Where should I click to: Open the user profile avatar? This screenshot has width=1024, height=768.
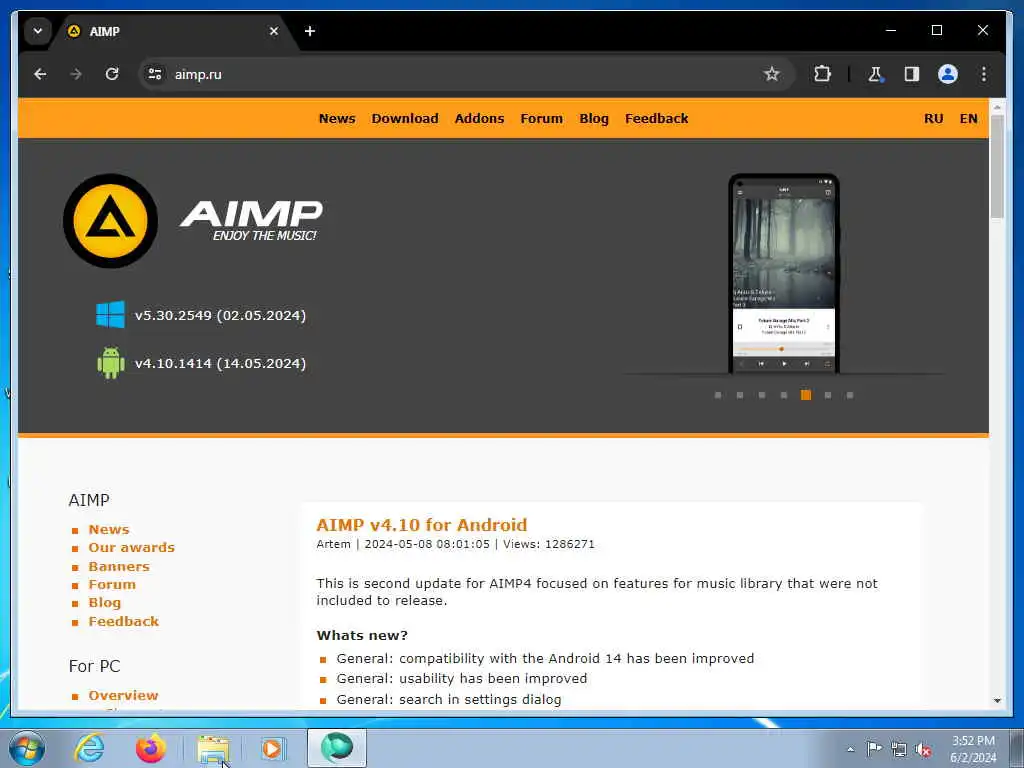coord(948,74)
